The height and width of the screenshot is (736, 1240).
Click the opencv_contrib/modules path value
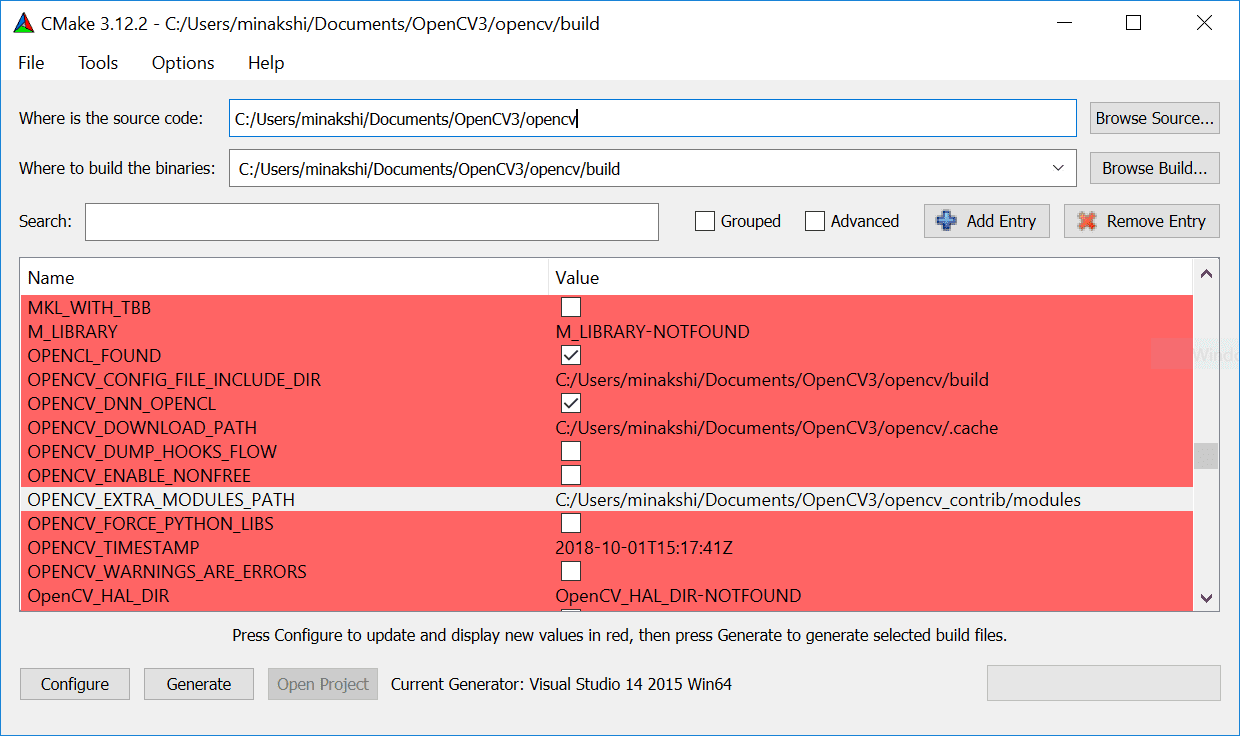tap(818, 499)
